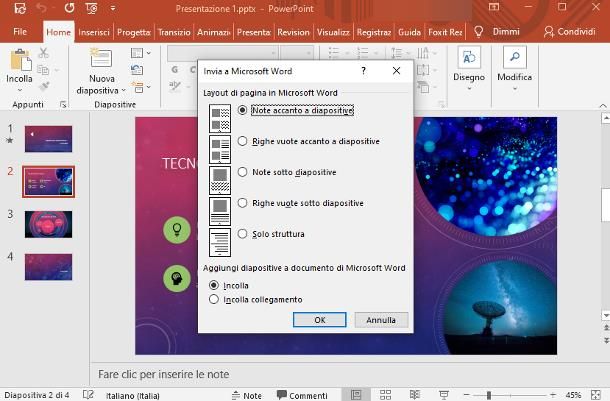Click the help question mark in dialog
This screenshot has height=401, width=610.
coord(363,71)
